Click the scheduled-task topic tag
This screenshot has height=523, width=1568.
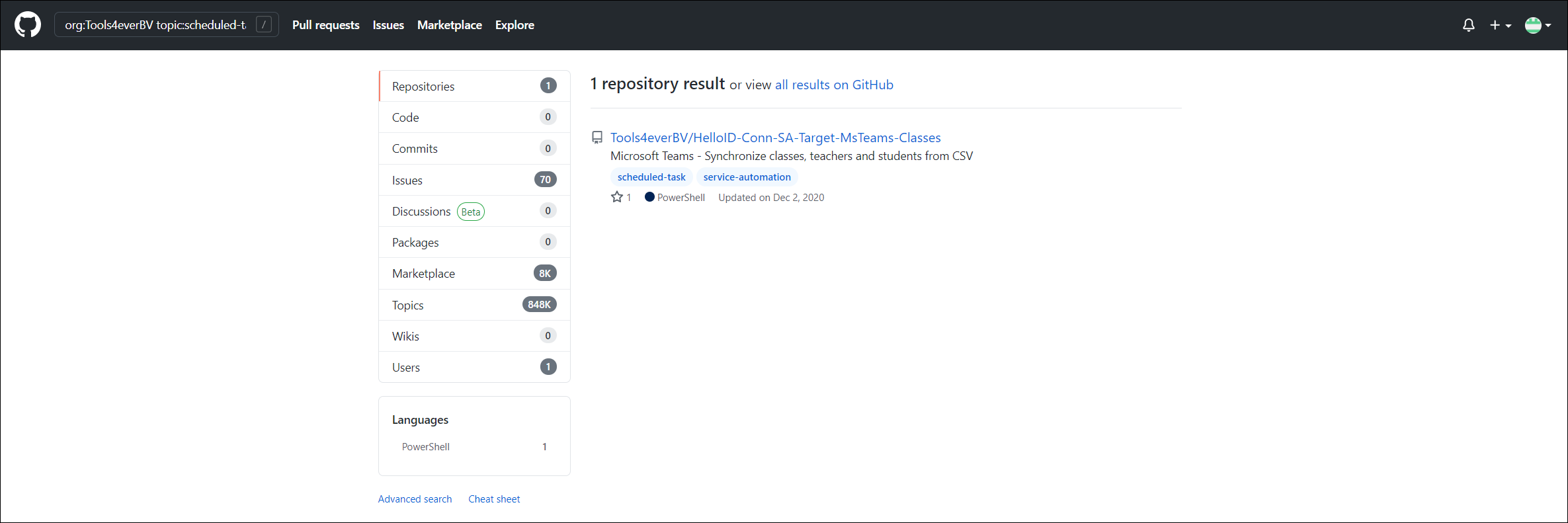[651, 177]
